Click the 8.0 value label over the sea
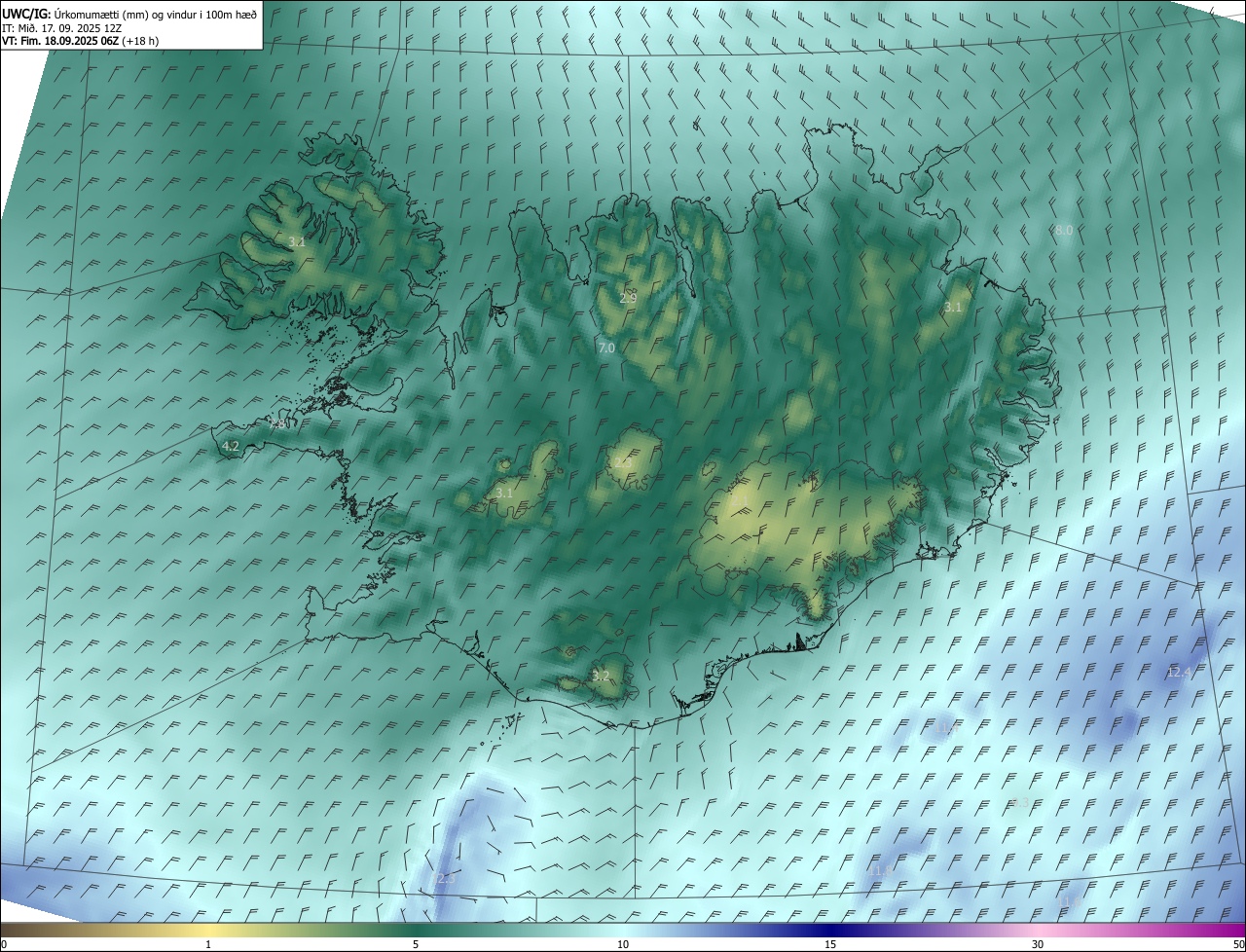Screen dimensions: 1246x952 point(1064,231)
